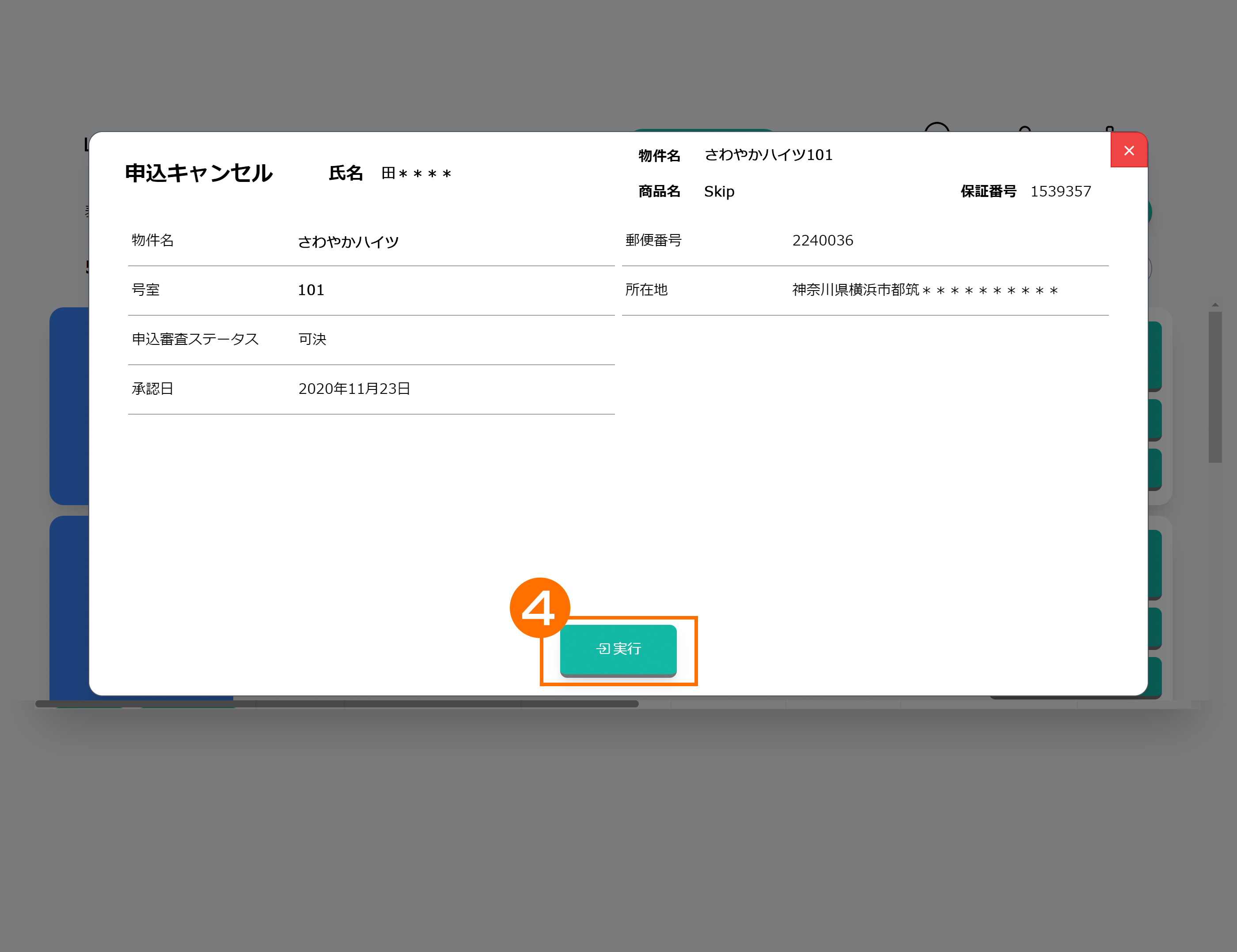Click header property name さわやかハイツ101
The width and height of the screenshot is (1237, 952).
768,155
